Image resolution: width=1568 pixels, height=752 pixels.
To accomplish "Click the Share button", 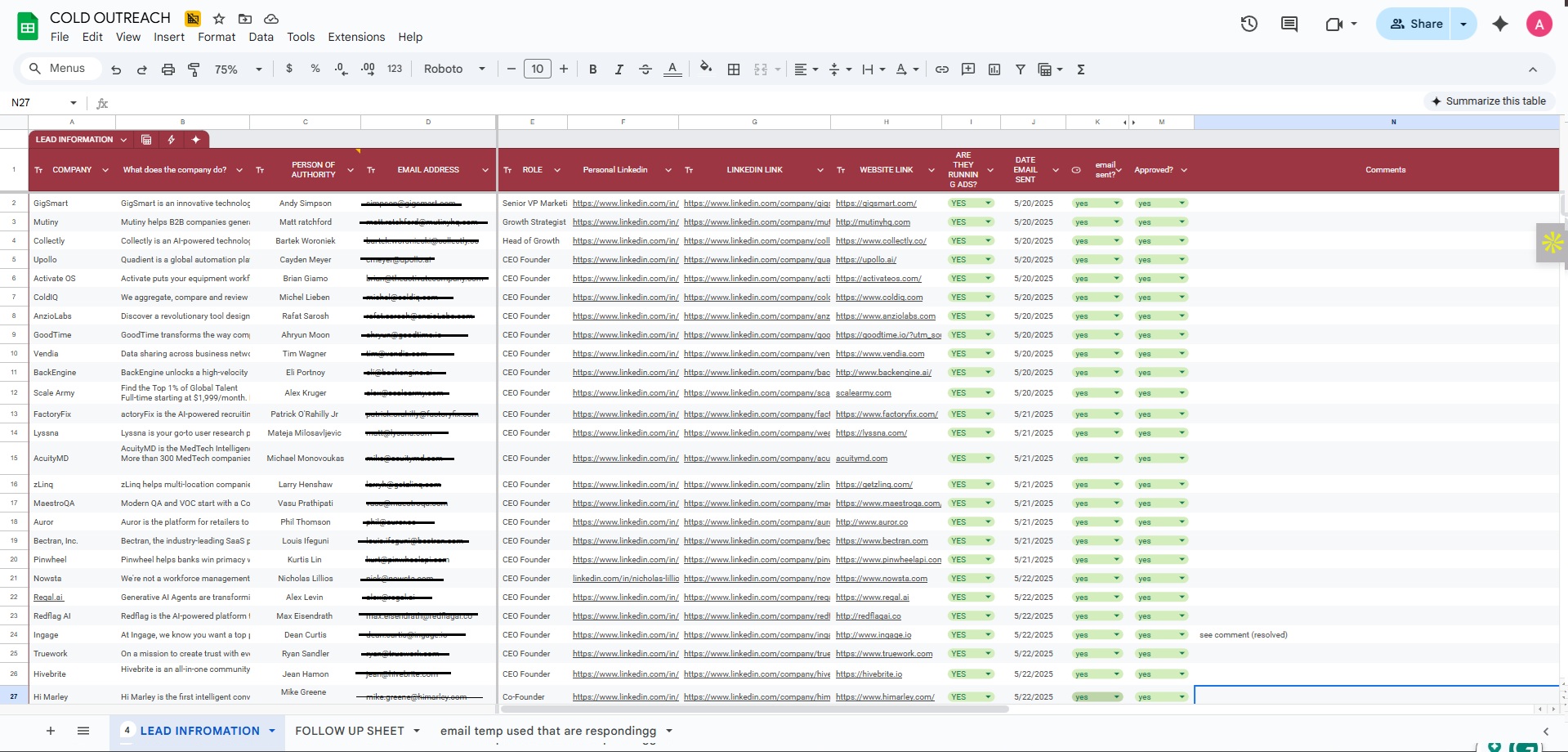I will (1416, 24).
